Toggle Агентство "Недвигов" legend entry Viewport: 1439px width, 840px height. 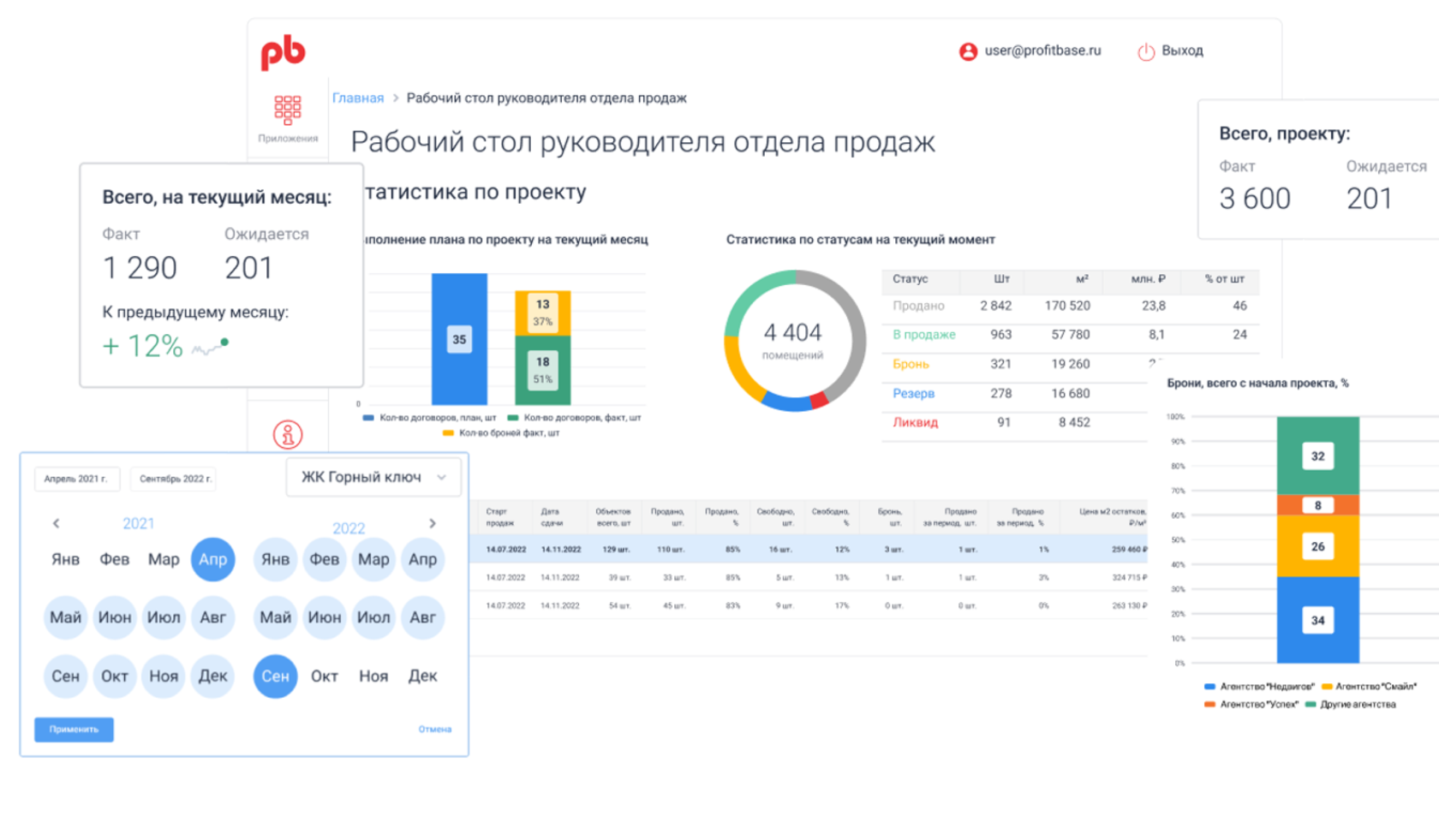tap(1259, 687)
